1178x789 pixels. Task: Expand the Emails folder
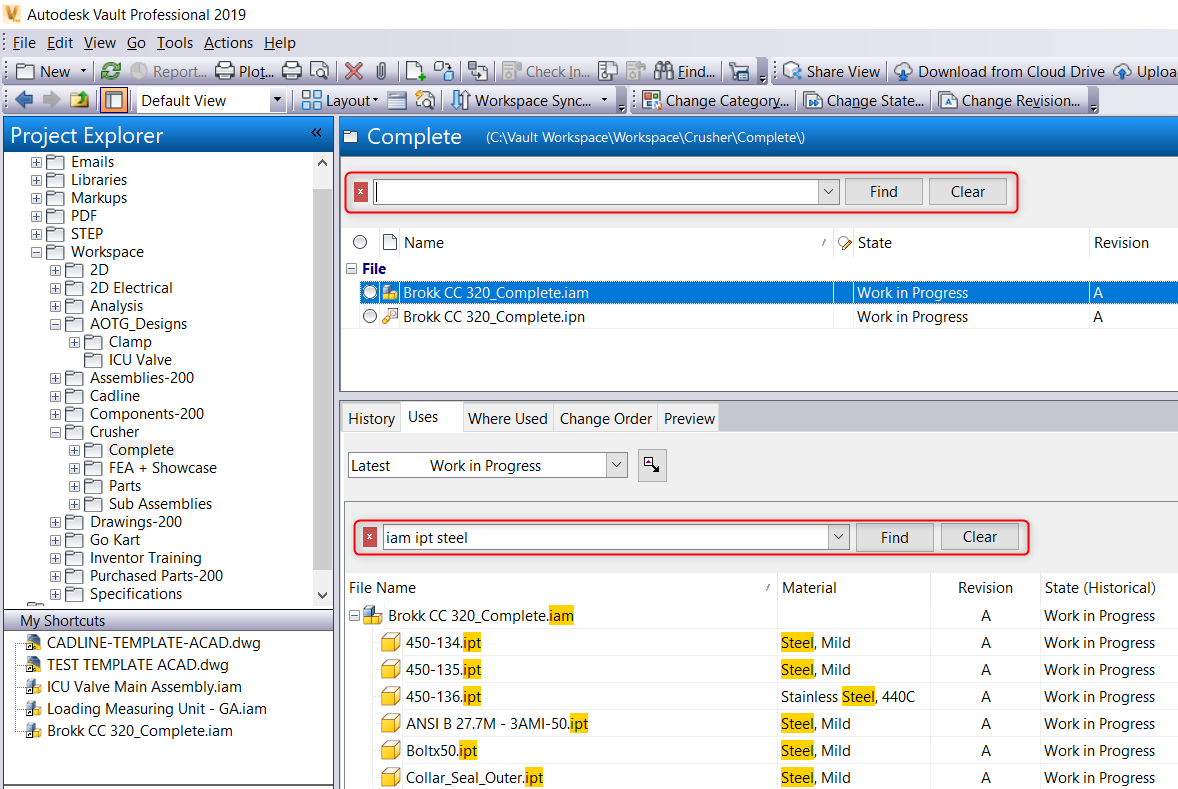[x=36, y=162]
